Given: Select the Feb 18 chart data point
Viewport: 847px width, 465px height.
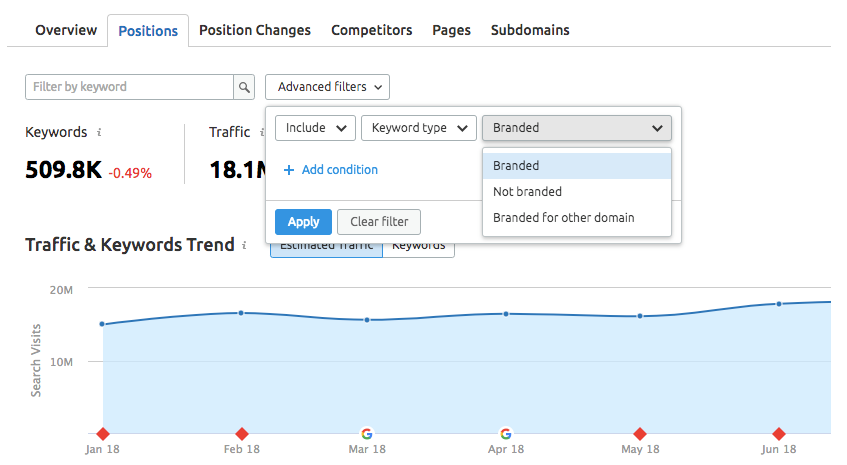Looking at the screenshot, I should tap(241, 313).
